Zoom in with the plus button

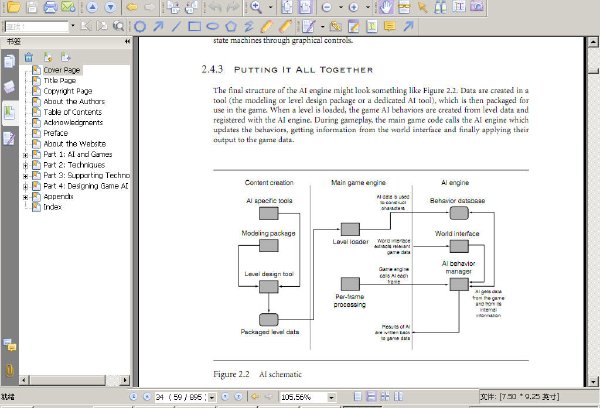pyautogui.click(x=354, y=7)
